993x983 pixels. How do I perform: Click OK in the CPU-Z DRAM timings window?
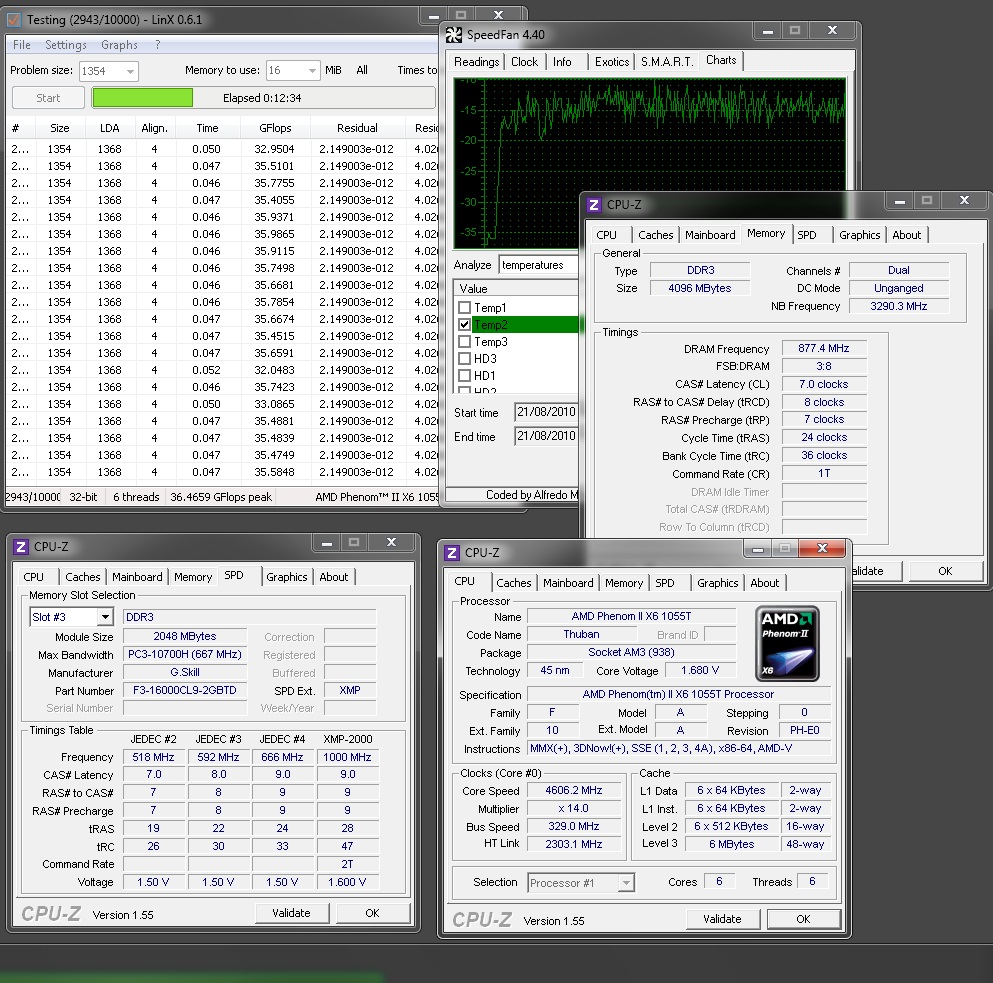(x=945, y=571)
